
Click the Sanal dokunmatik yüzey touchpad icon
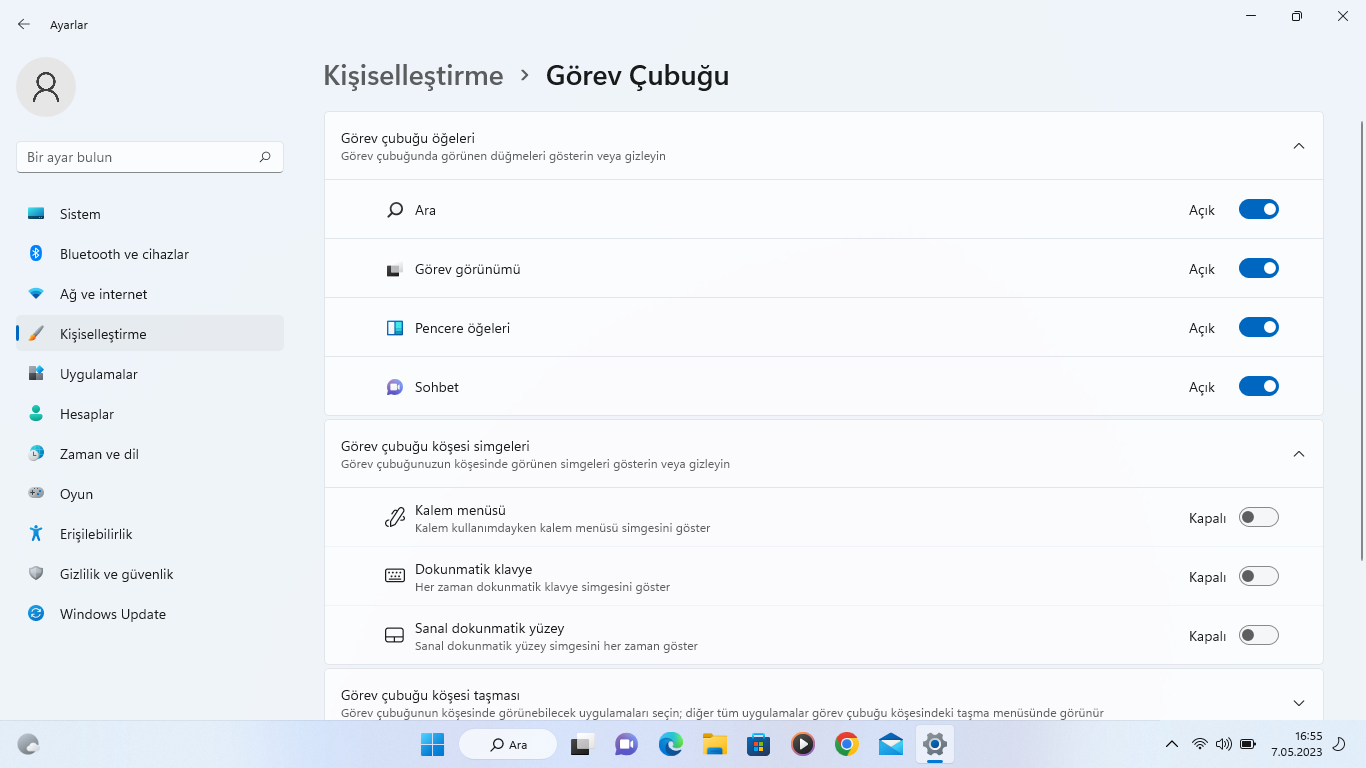[x=395, y=635]
